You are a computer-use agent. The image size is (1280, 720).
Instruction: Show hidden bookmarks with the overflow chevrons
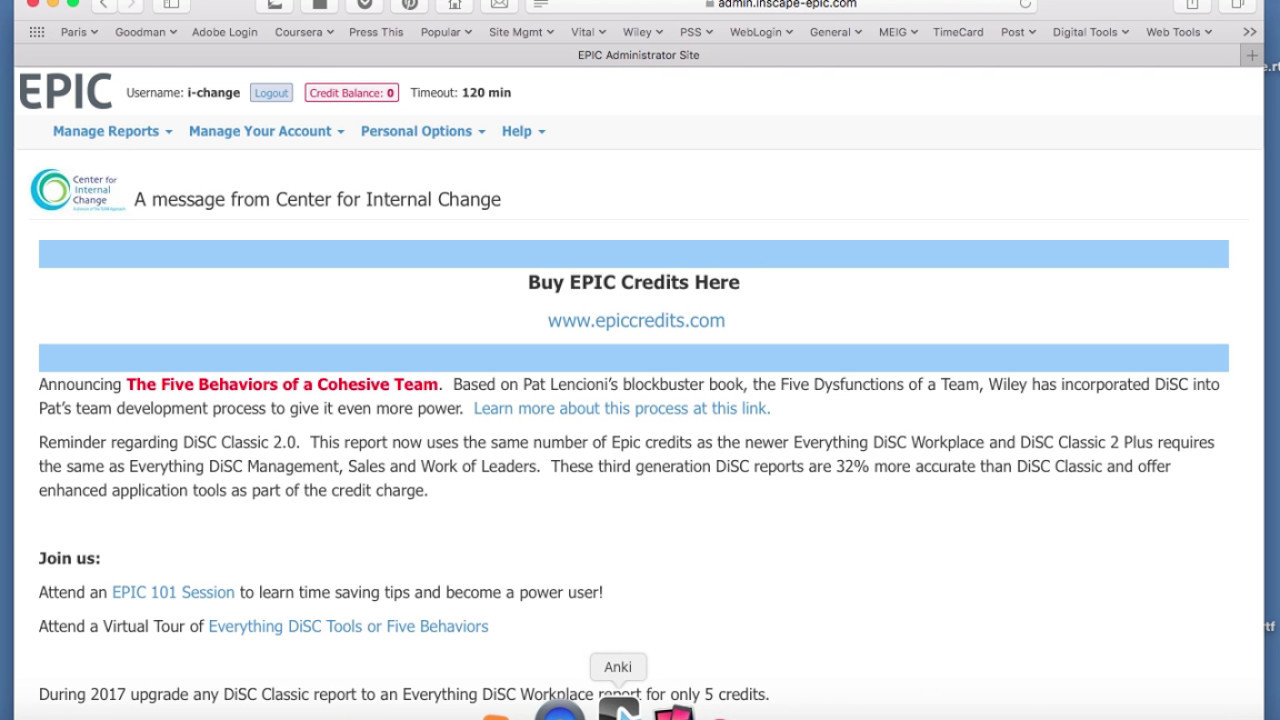pyautogui.click(x=1249, y=32)
